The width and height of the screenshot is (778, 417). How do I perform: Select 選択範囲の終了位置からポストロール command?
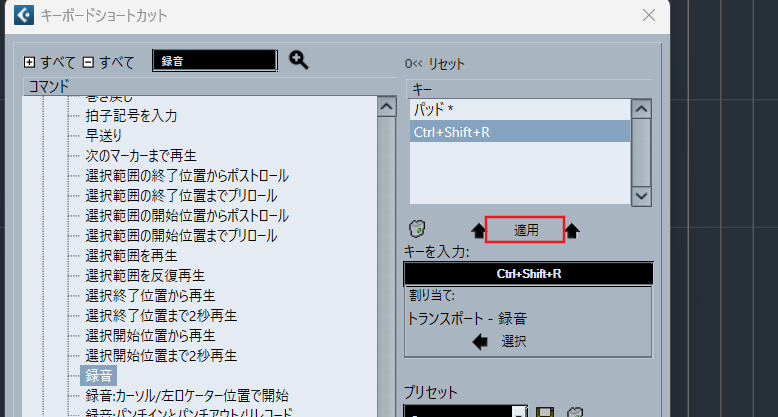pyautogui.click(x=187, y=175)
